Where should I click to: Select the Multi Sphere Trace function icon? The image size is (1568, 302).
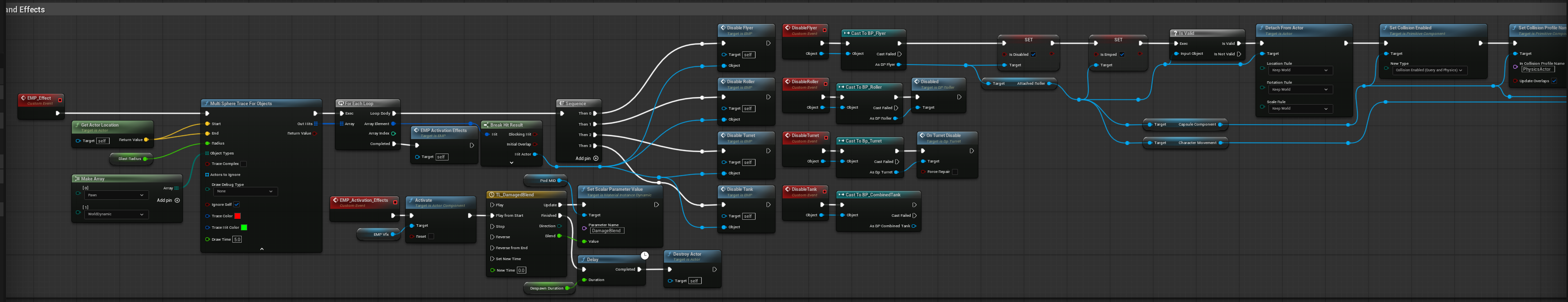tap(206, 104)
